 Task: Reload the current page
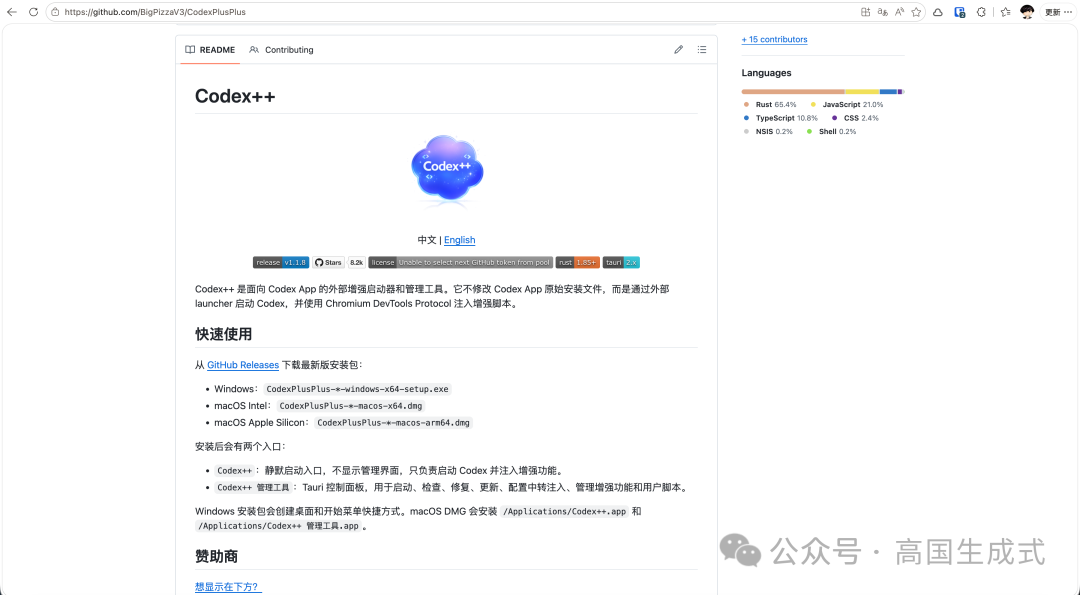pyautogui.click(x=33, y=12)
